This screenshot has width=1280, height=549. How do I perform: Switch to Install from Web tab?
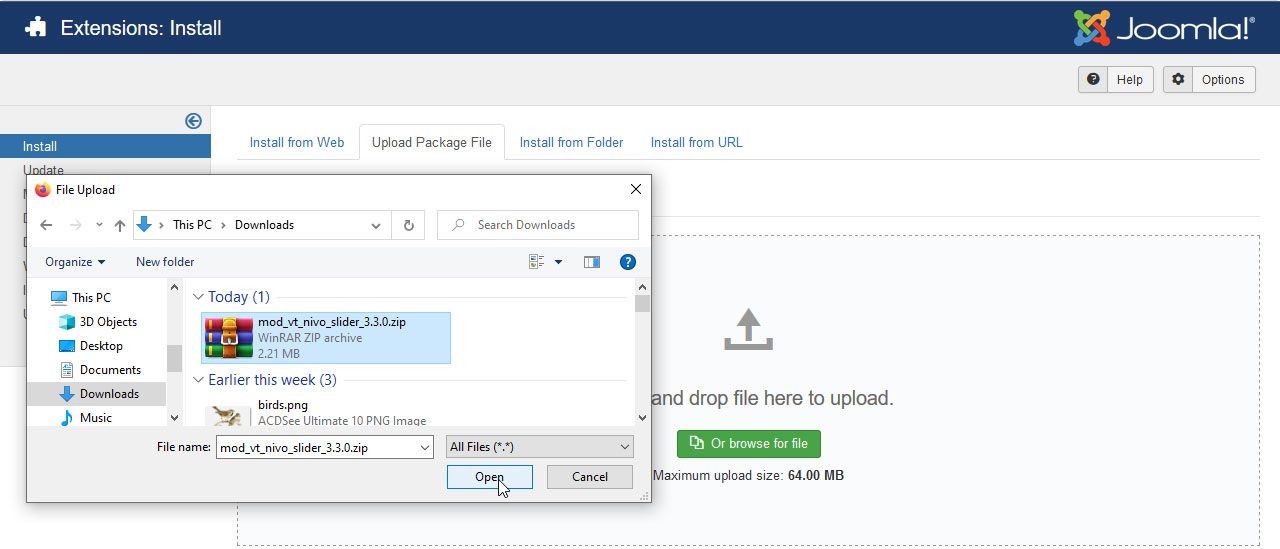(x=297, y=142)
